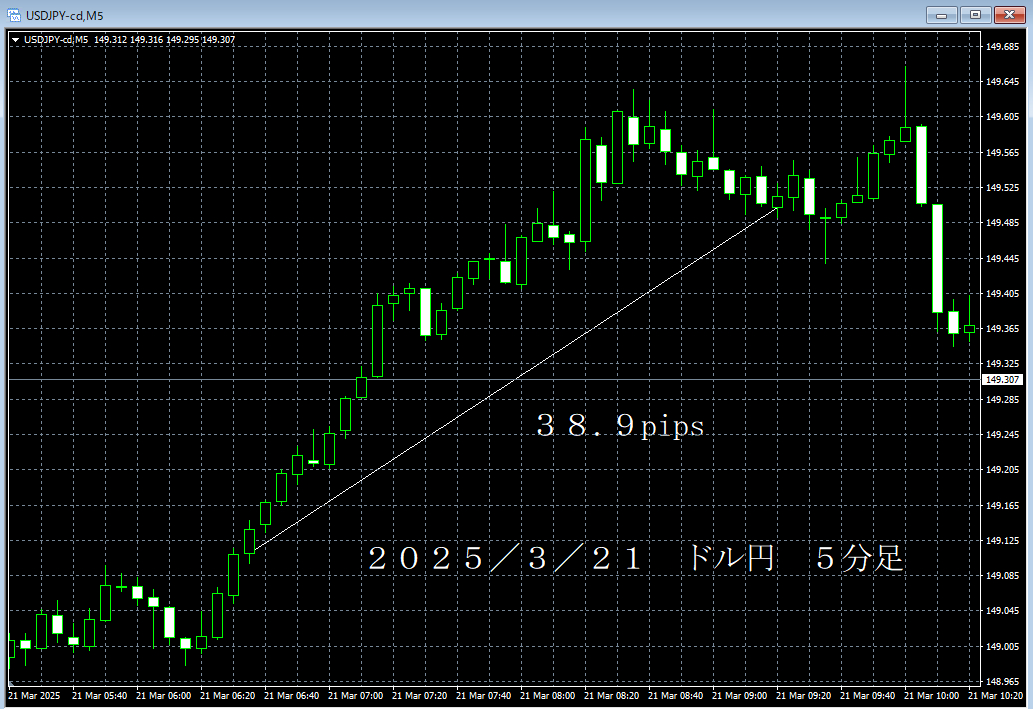Click the large red candle after 10:00

pyautogui.click(x=938, y=260)
